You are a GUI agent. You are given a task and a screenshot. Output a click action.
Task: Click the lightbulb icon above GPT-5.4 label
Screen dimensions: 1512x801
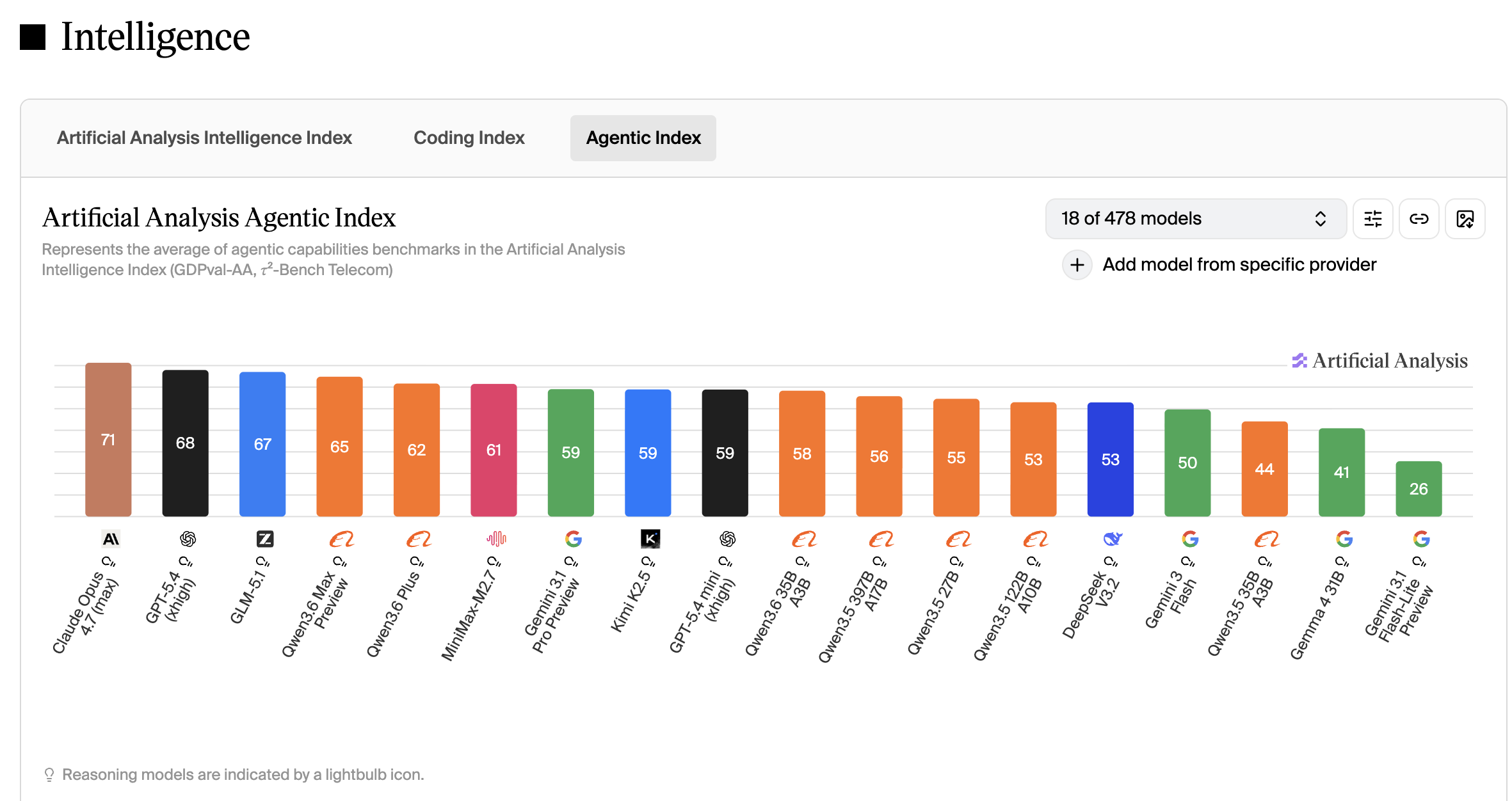point(186,562)
